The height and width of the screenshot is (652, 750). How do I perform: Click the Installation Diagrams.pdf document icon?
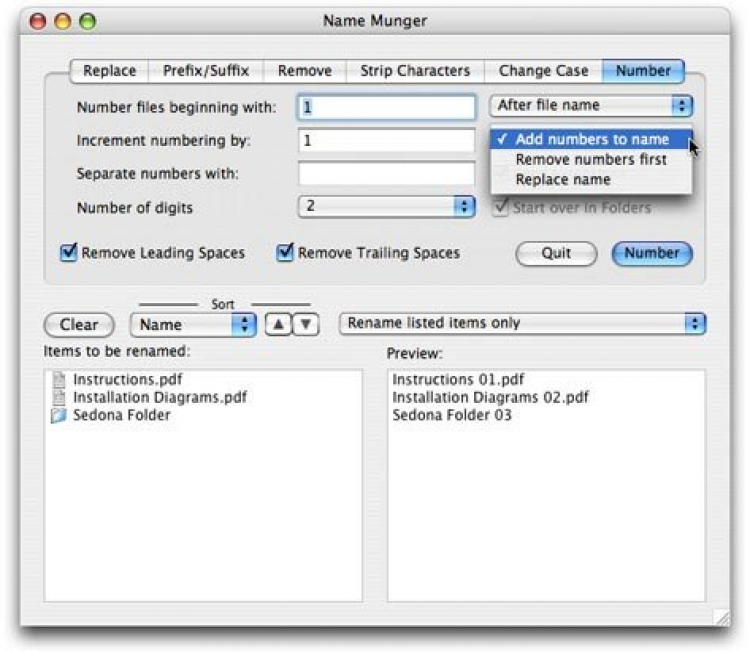click(58, 397)
